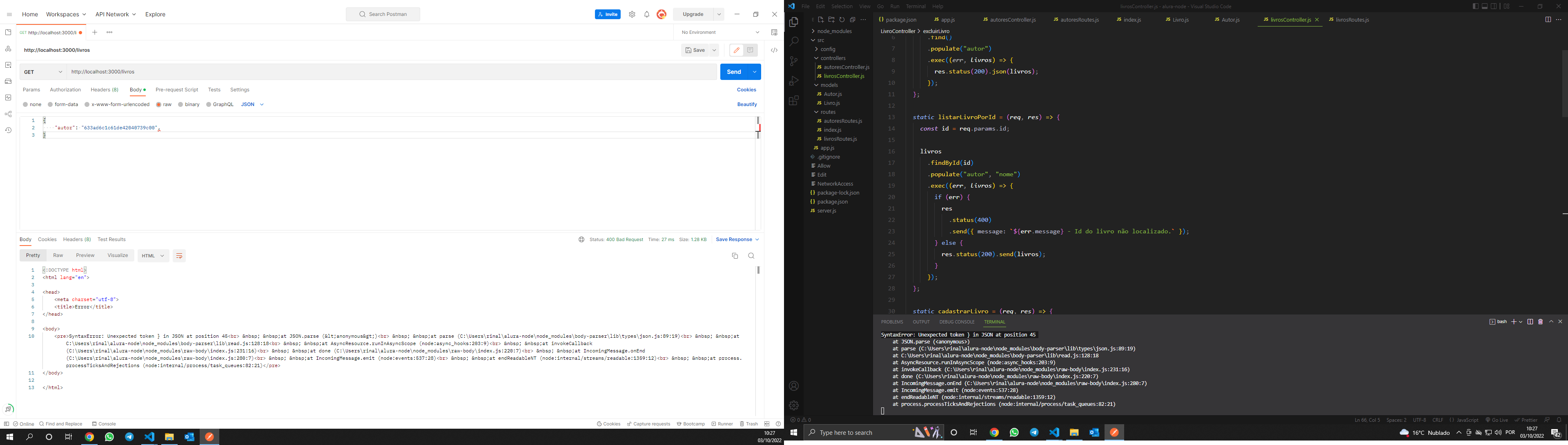
Task: Toggle VS Code panel layout icon
Action: [x=1485, y=7]
